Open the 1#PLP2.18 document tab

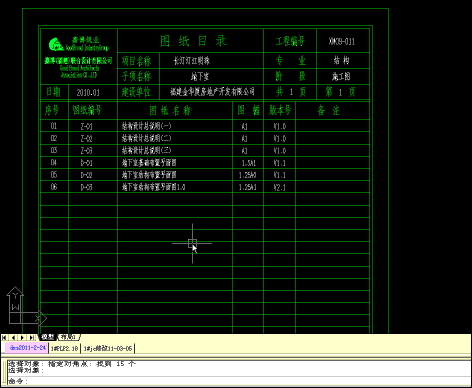[x=65, y=348]
